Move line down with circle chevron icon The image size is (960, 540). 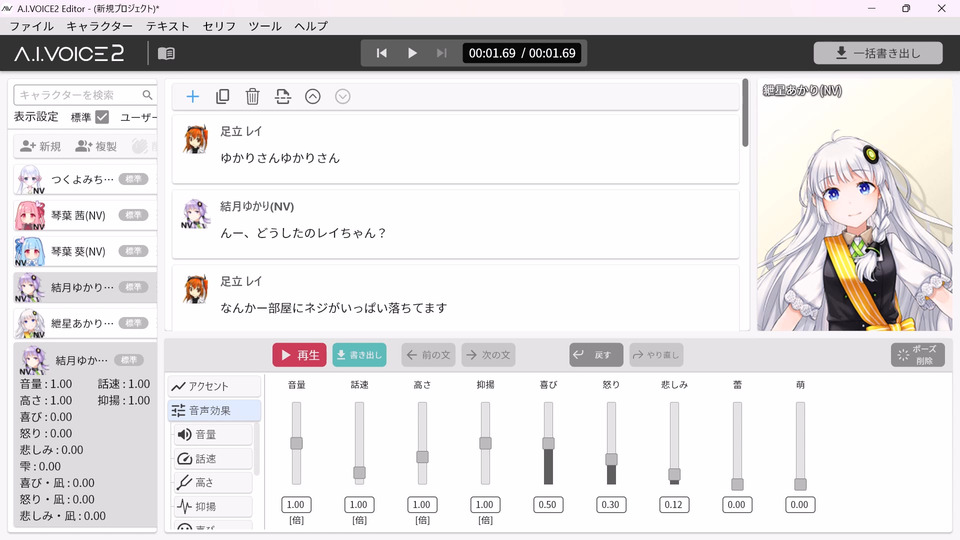(x=343, y=97)
